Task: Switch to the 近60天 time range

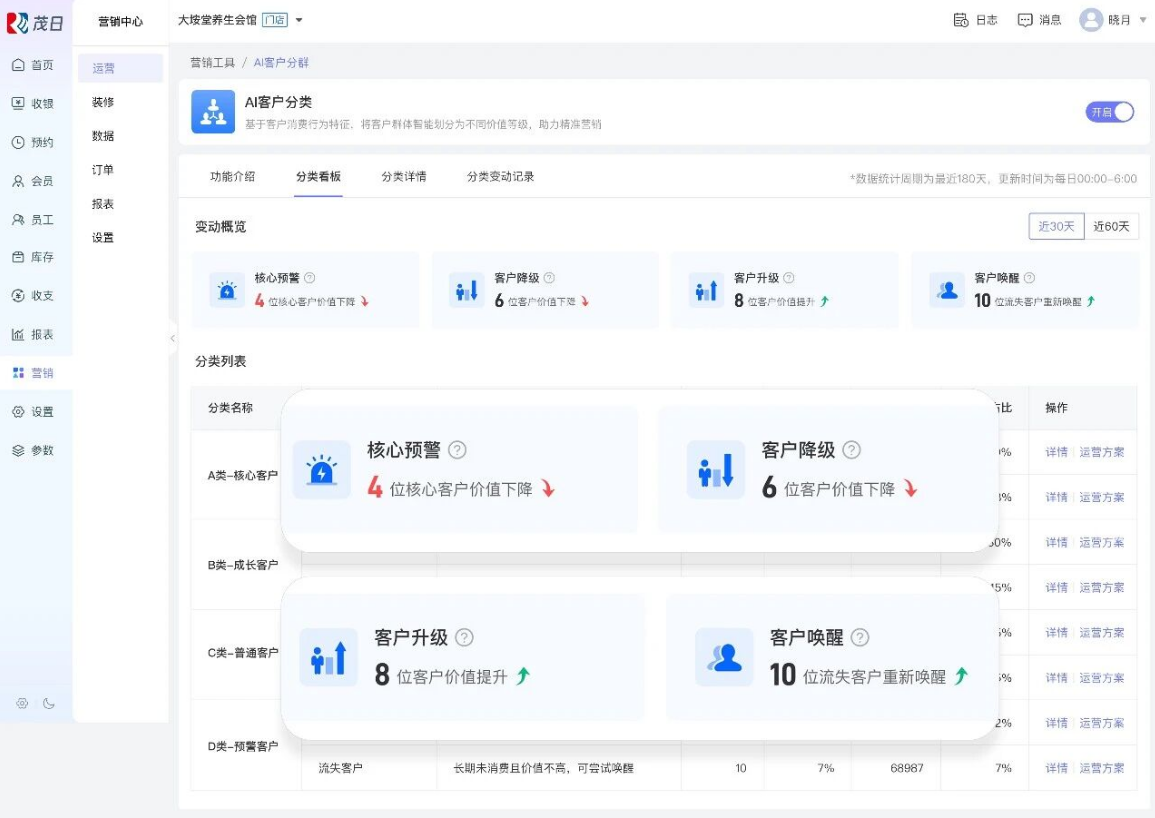Action: pyautogui.click(x=1111, y=226)
